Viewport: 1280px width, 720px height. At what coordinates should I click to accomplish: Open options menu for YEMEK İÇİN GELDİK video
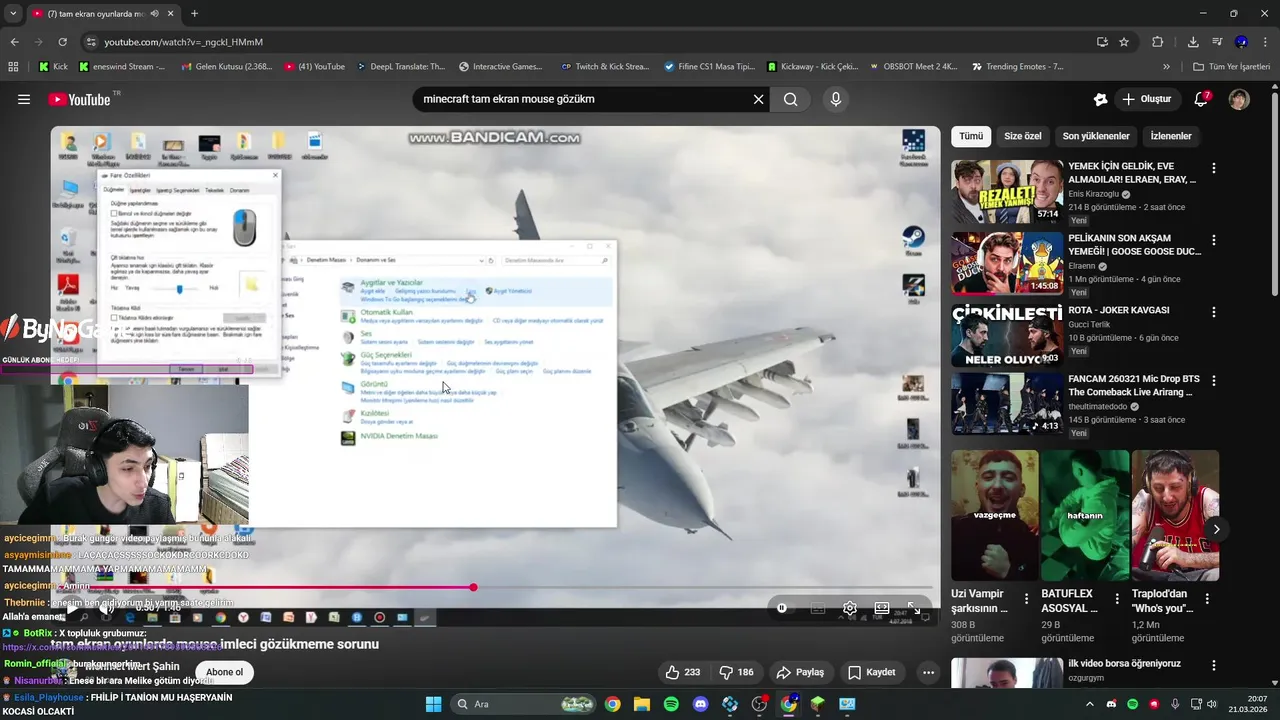coord(1214,169)
